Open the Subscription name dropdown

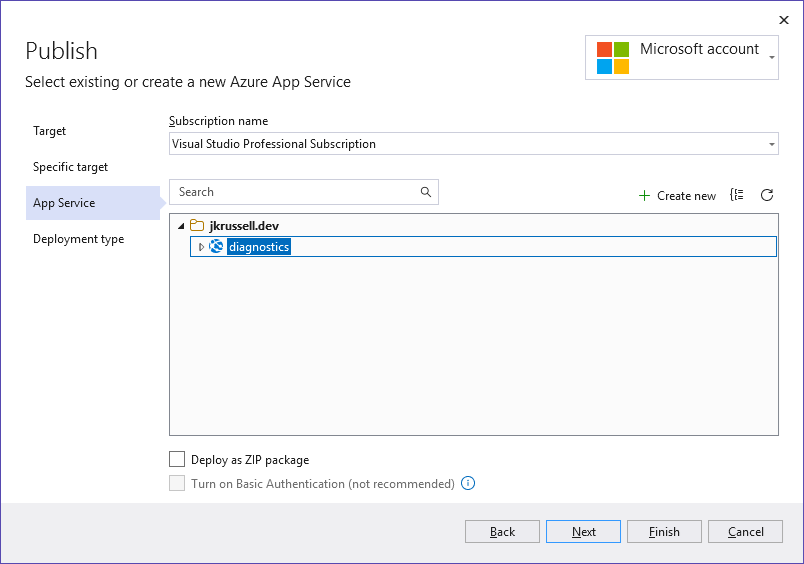(x=772, y=144)
